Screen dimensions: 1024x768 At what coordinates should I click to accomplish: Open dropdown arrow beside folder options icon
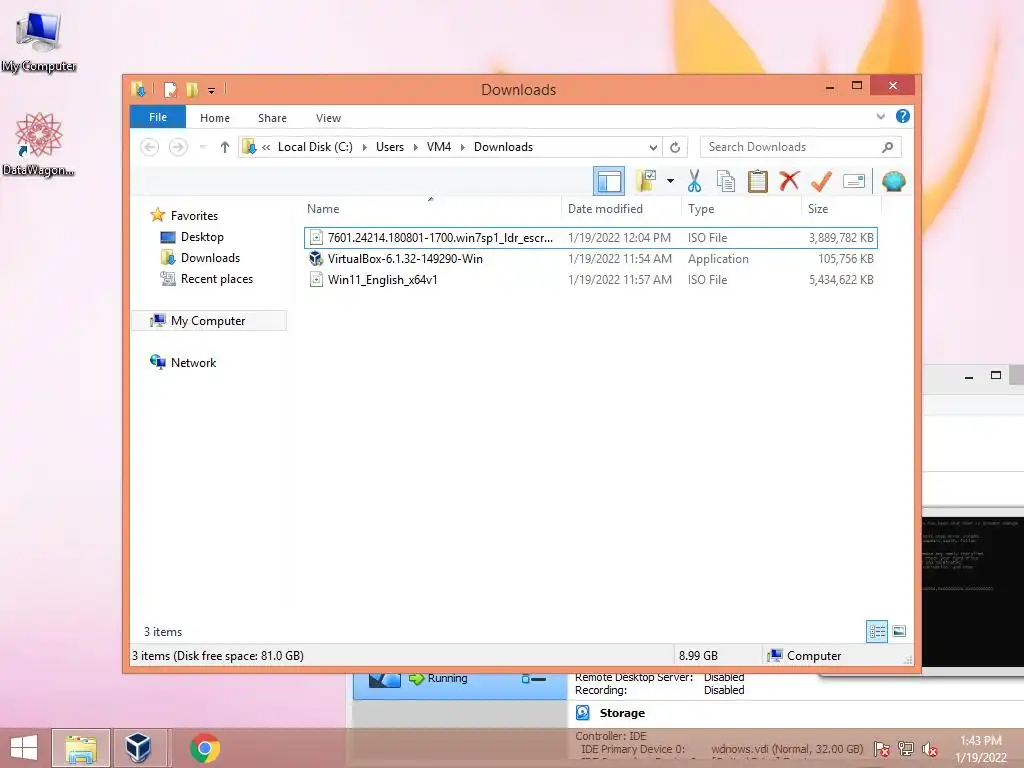click(x=670, y=181)
